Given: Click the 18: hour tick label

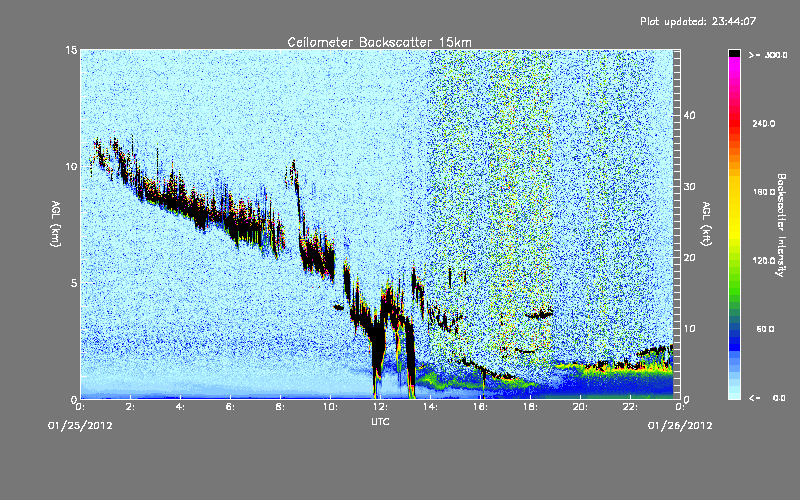Looking at the screenshot, I should click(x=530, y=407).
